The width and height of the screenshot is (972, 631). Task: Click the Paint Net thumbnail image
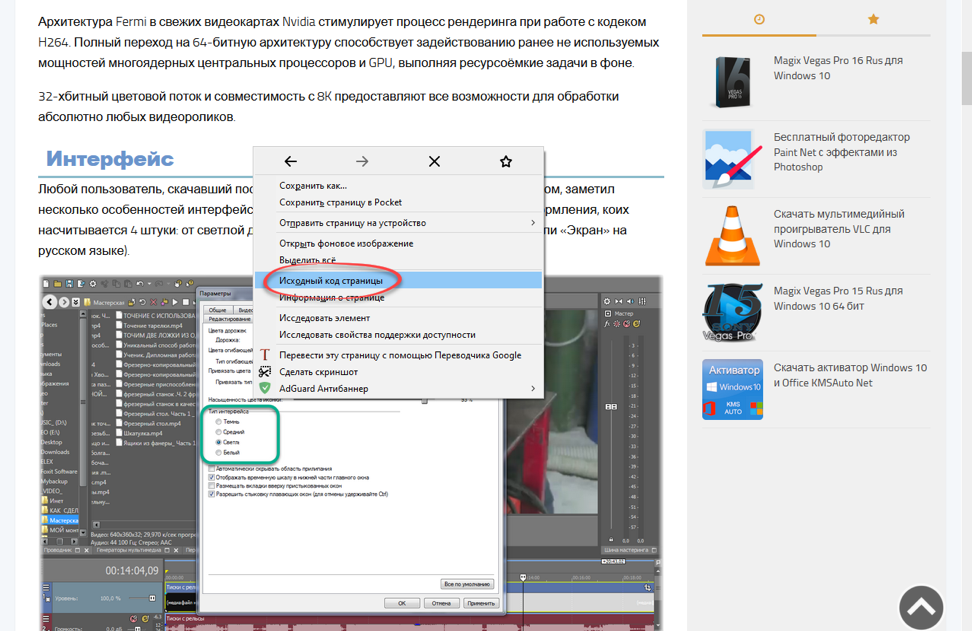[732, 159]
